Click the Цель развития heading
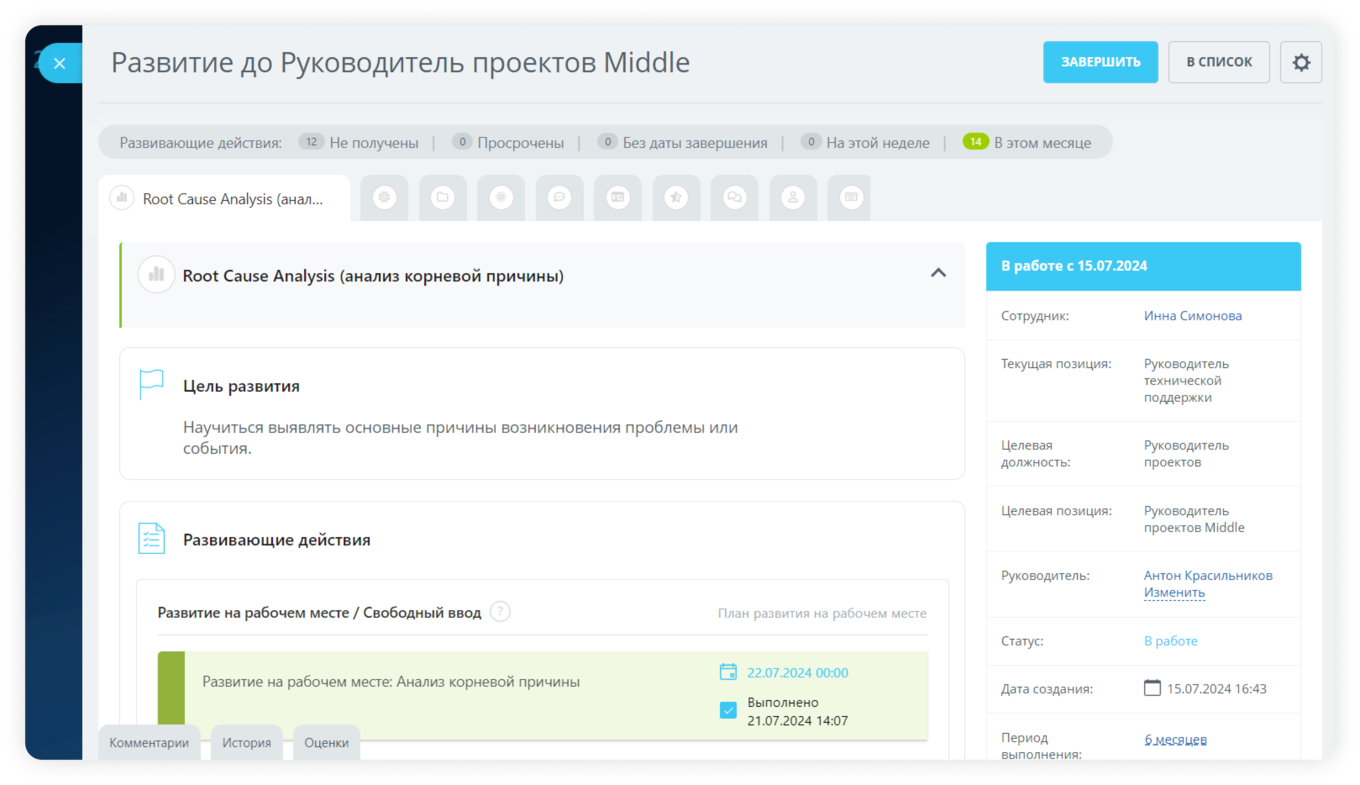This screenshot has height=785, width=1360. tap(241, 386)
